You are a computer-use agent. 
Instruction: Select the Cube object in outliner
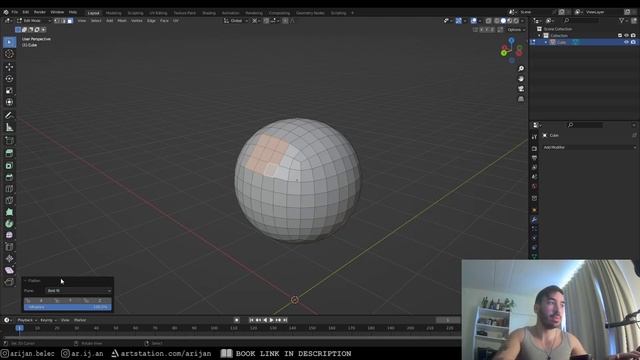(x=561, y=42)
